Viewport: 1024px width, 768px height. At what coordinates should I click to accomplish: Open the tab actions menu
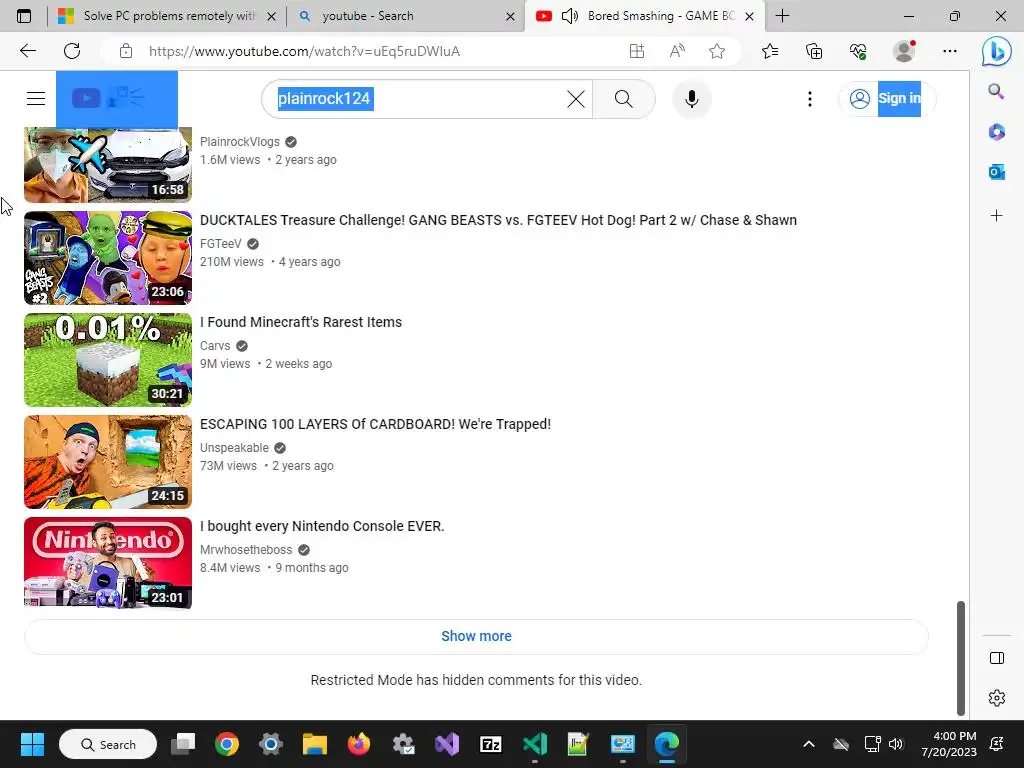pyautogui.click(x=24, y=16)
